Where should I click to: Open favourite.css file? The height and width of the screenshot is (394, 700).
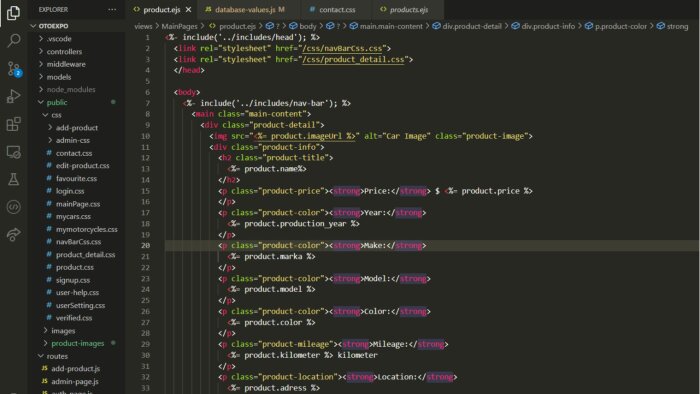76,178
